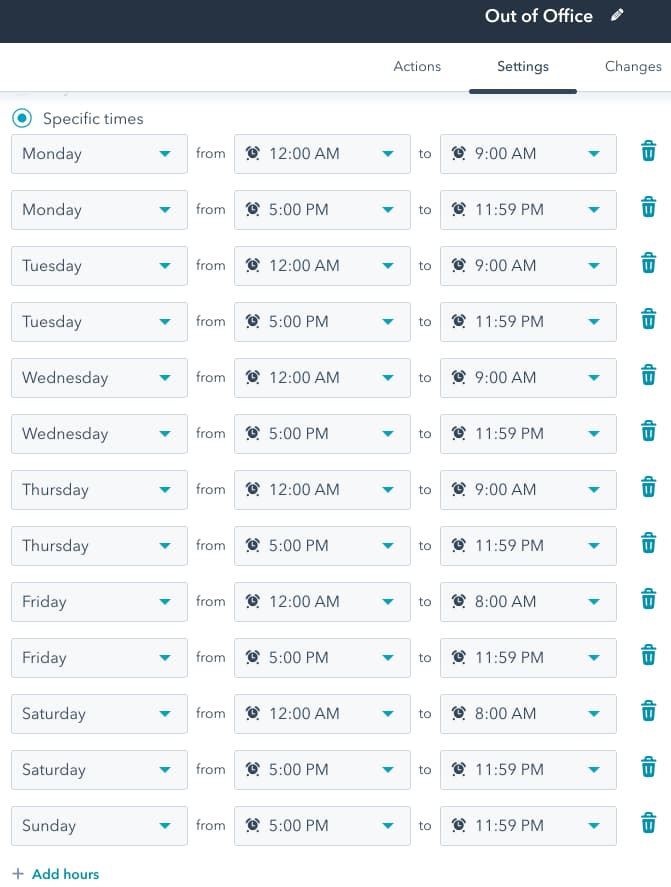
Task: Open the first Monday day dropdown
Action: [99, 154]
